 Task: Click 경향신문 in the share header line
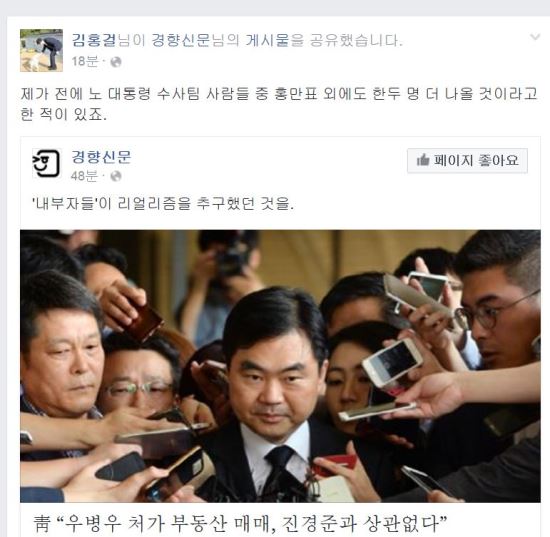(180, 40)
